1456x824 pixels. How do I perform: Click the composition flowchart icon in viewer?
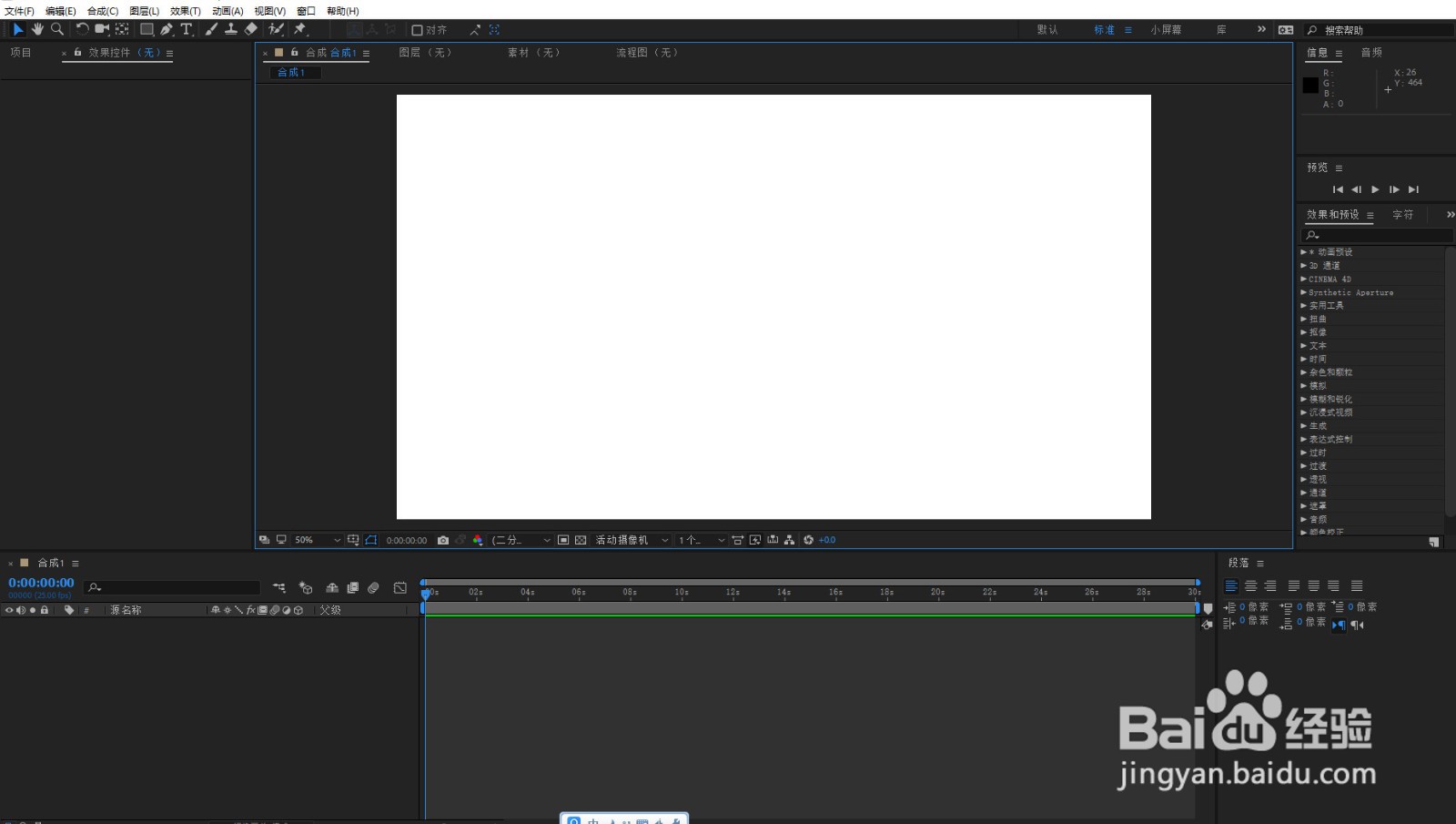pos(789,540)
